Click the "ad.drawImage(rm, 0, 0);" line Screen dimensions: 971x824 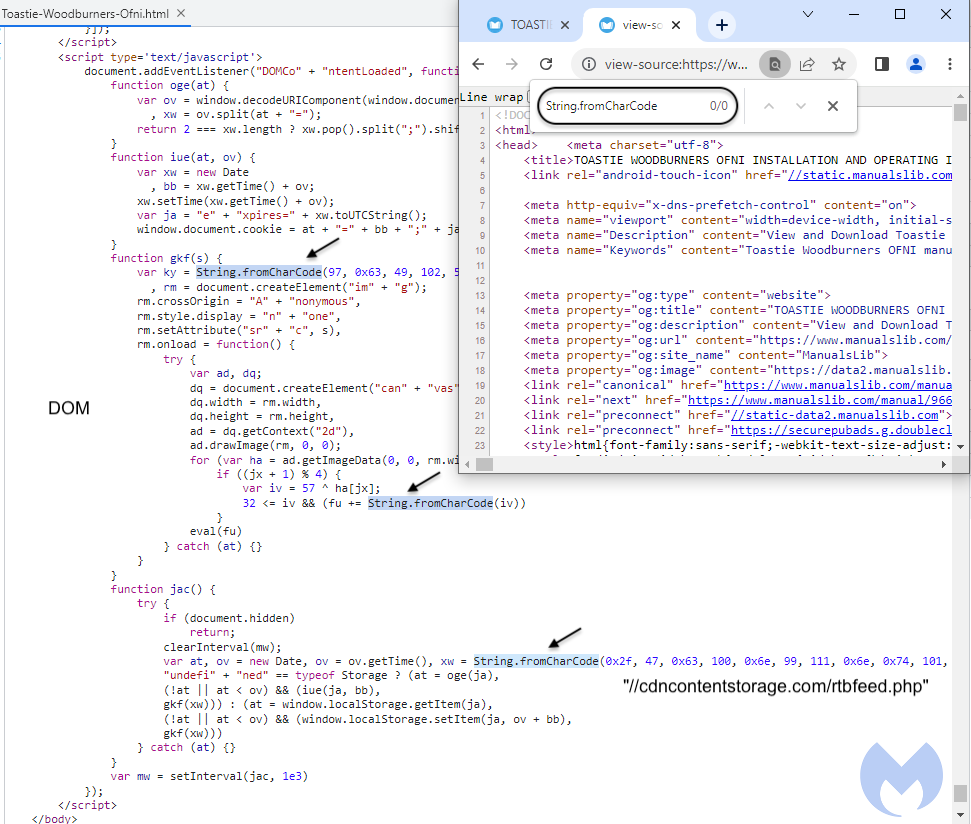[x=265, y=446]
